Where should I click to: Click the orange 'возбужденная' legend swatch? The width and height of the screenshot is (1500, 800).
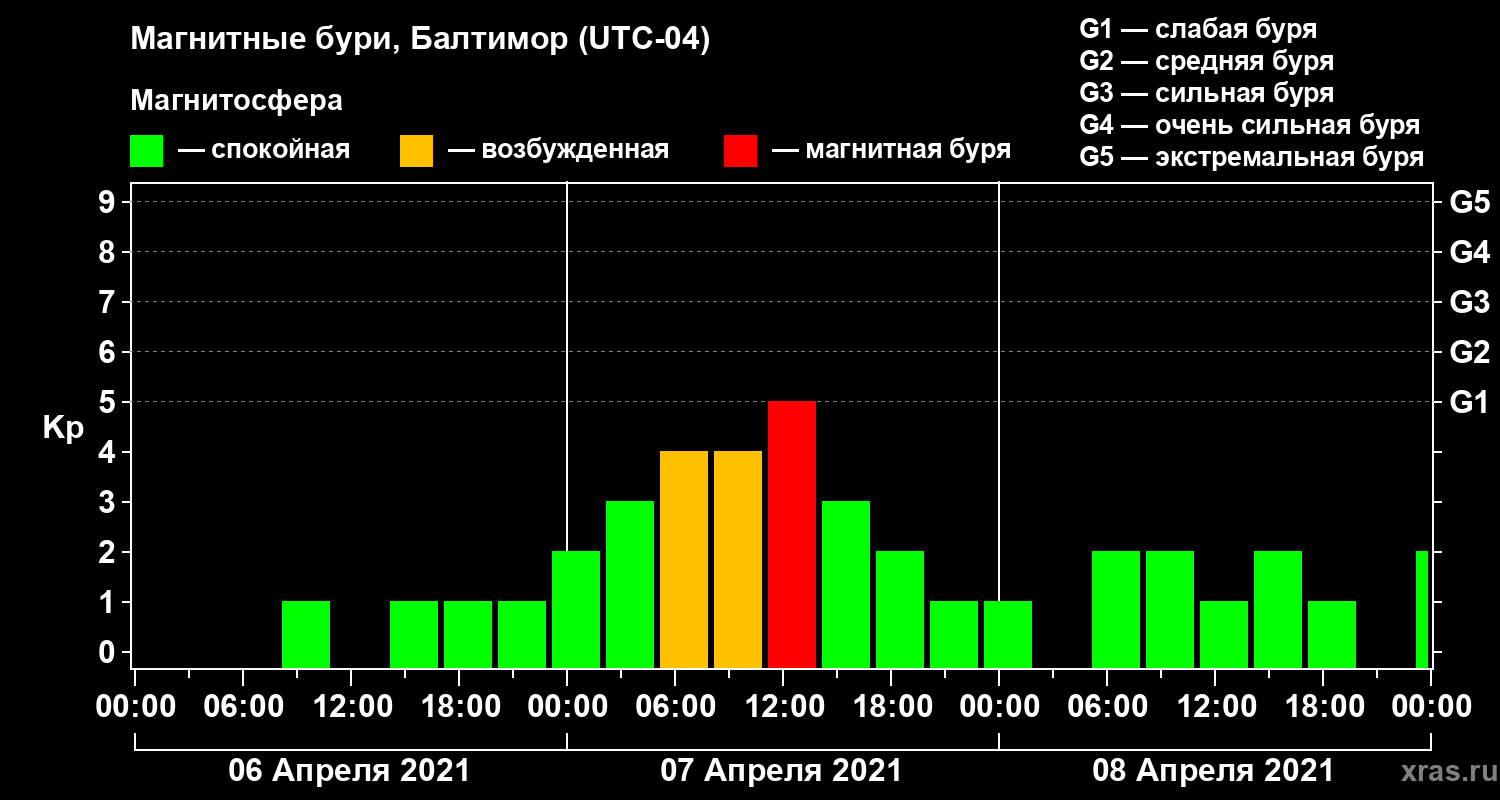416,151
